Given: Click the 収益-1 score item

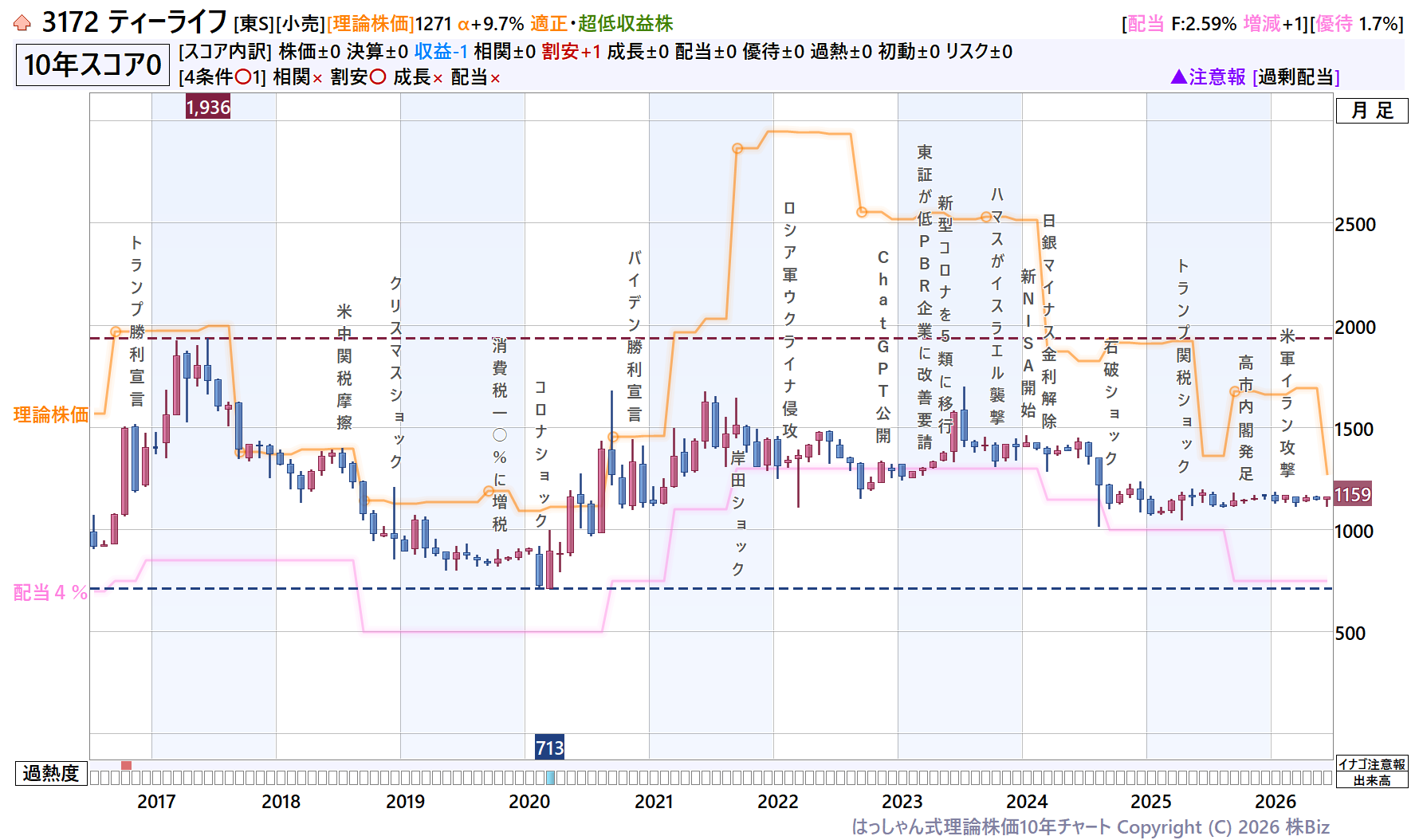Looking at the screenshot, I should pyautogui.click(x=441, y=52).
